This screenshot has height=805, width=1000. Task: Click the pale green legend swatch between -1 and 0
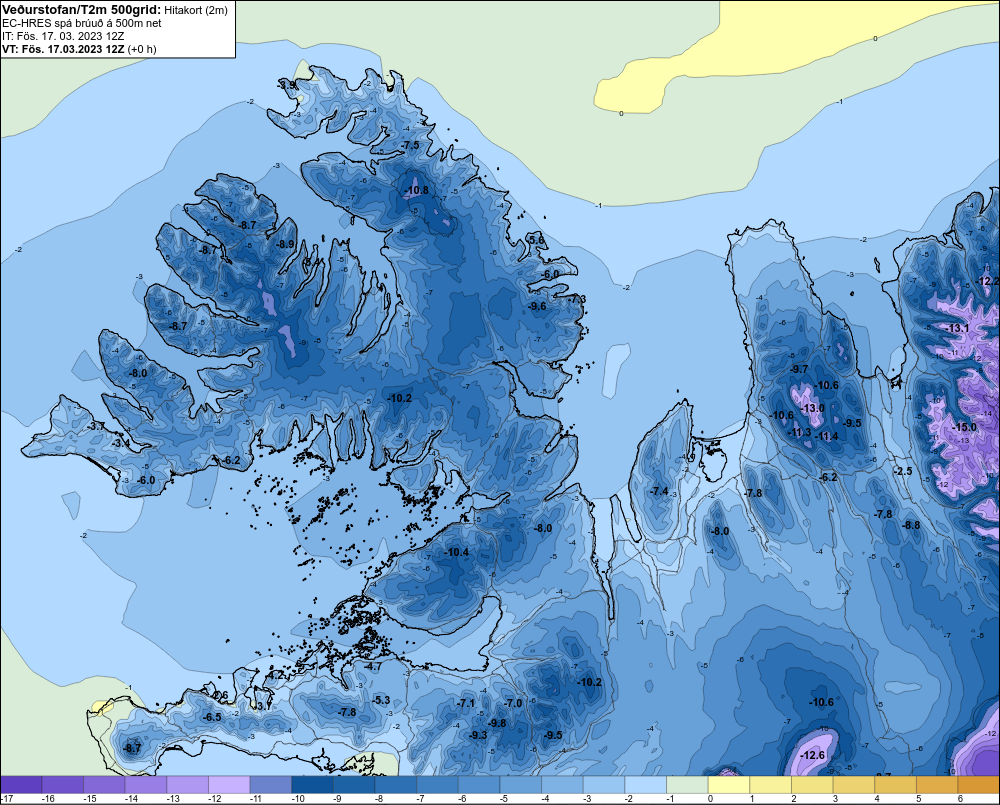(688, 785)
